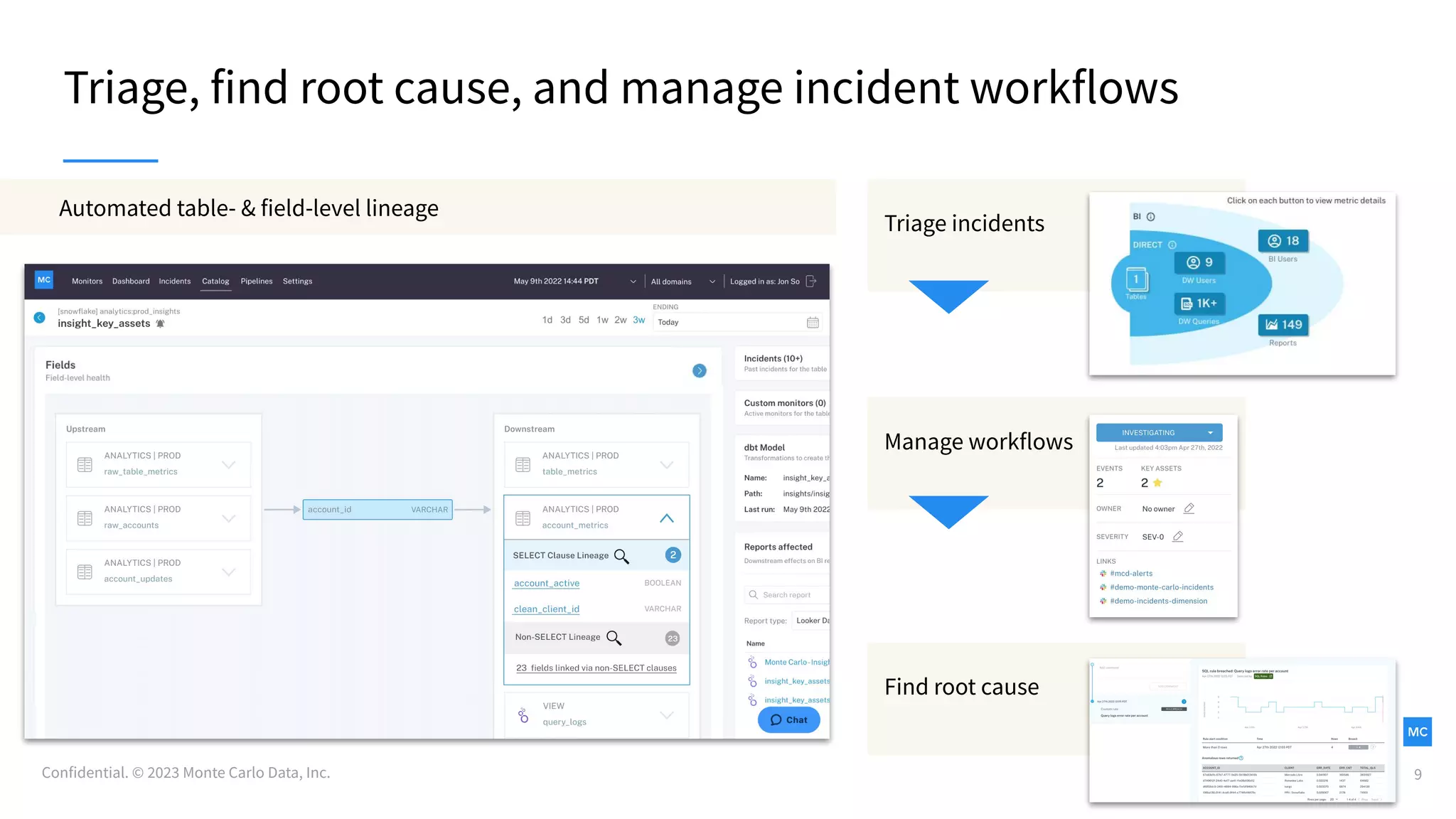
Task: Click the blue back arrow icon
Action: pyautogui.click(x=40, y=318)
